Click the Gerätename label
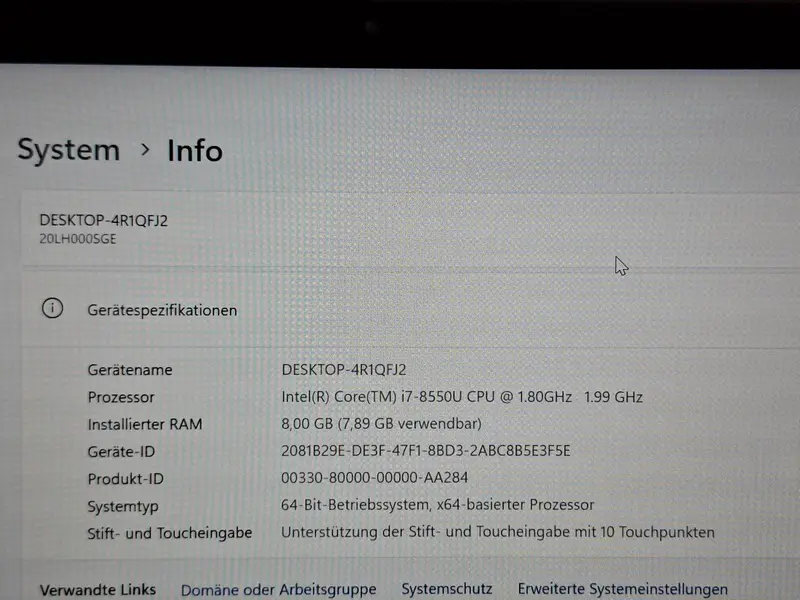Image resolution: width=800 pixels, height=600 pixels. click(x=130, y=370)
